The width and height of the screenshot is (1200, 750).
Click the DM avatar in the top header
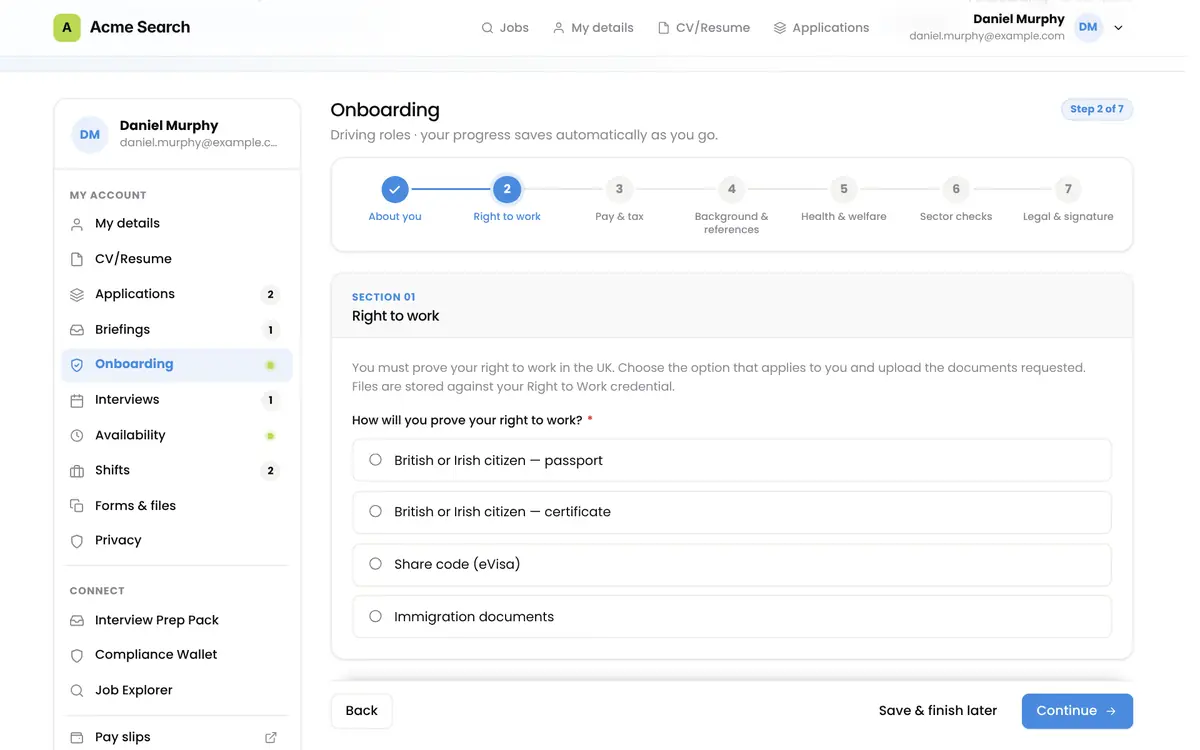pos(1088,28)
